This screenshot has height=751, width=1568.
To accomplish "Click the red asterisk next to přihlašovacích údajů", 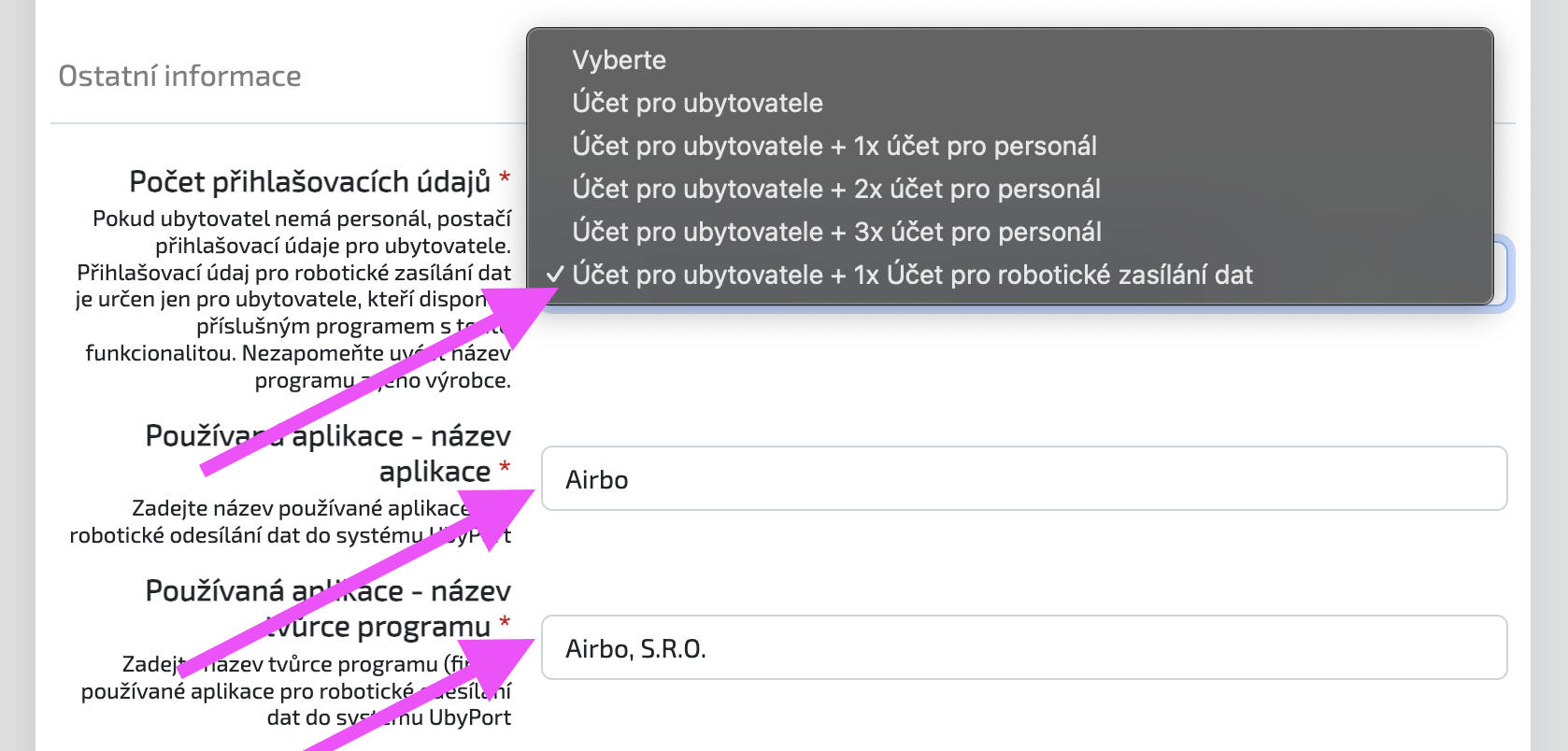I will click(x=505, y=177).
